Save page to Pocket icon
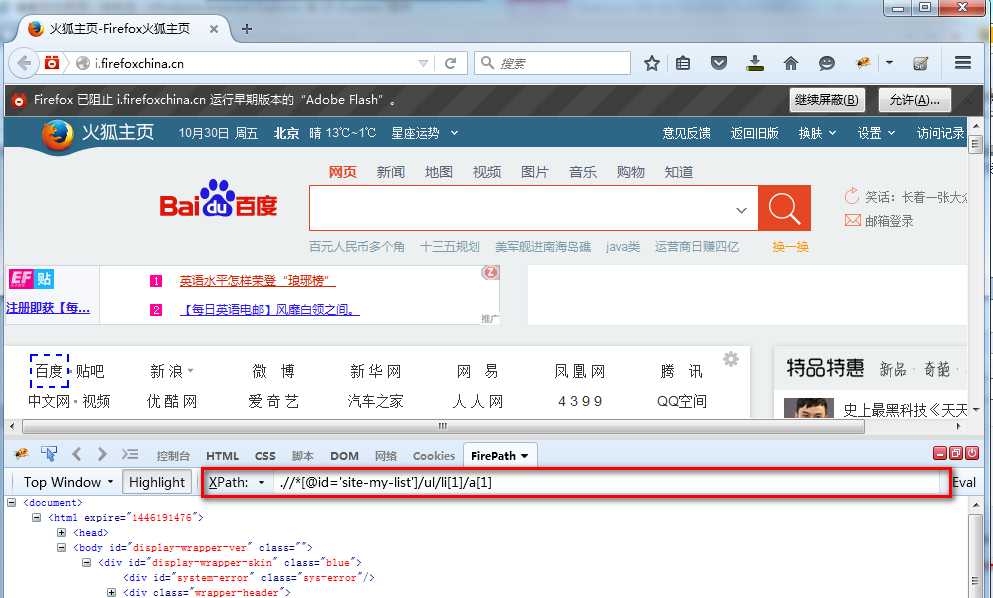993x598 pixels. pyautogui.click(x=718, y=63)
